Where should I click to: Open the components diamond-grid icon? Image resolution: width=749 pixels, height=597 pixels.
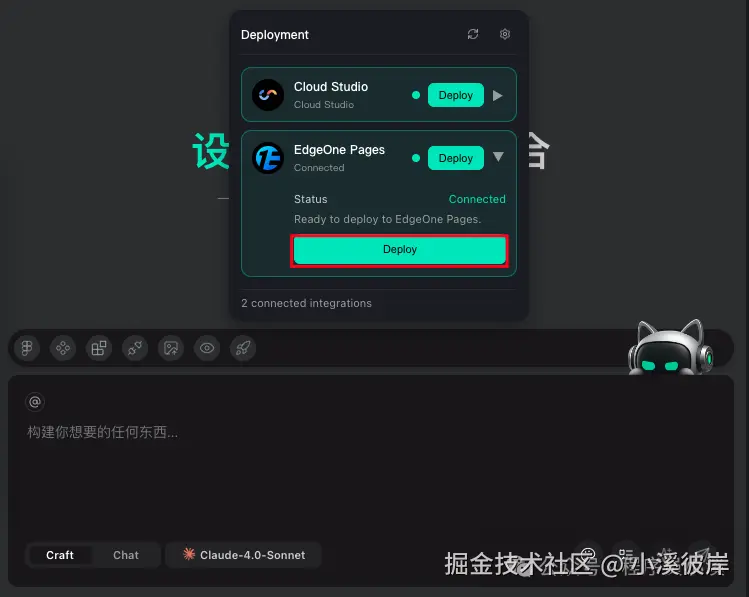(63, 348)
